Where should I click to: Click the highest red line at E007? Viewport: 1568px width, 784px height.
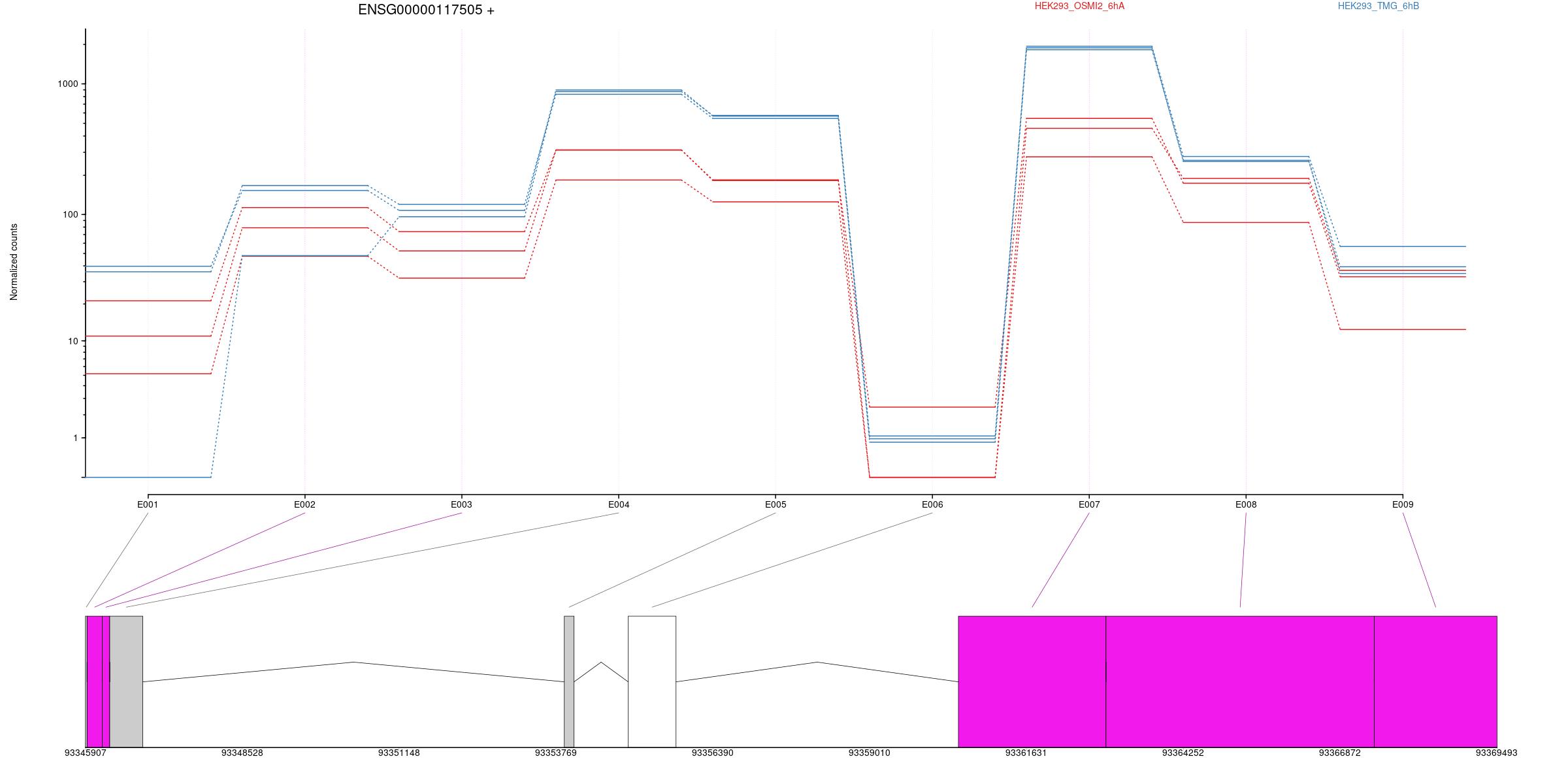click(x=1089, y=118)
